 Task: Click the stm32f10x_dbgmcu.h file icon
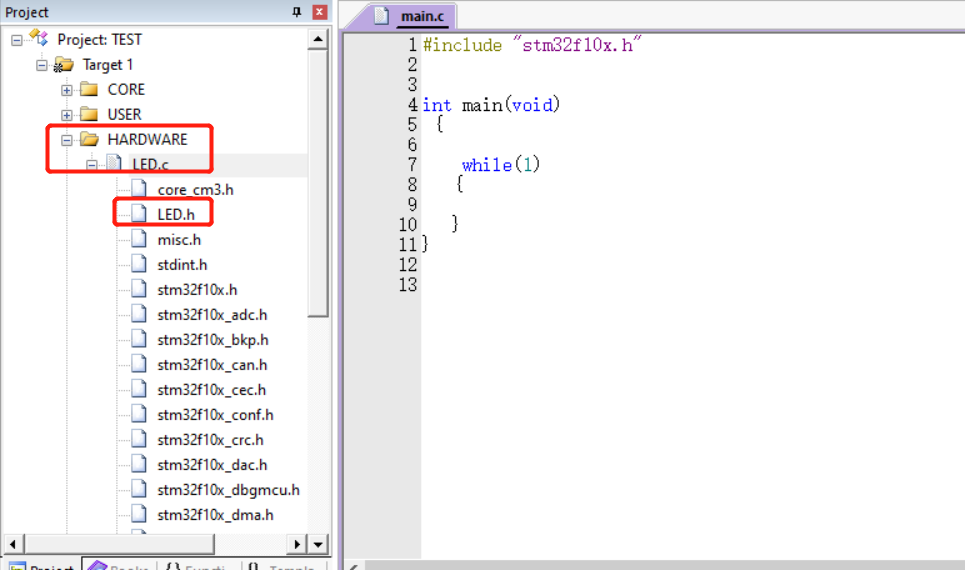click(139, 489)
